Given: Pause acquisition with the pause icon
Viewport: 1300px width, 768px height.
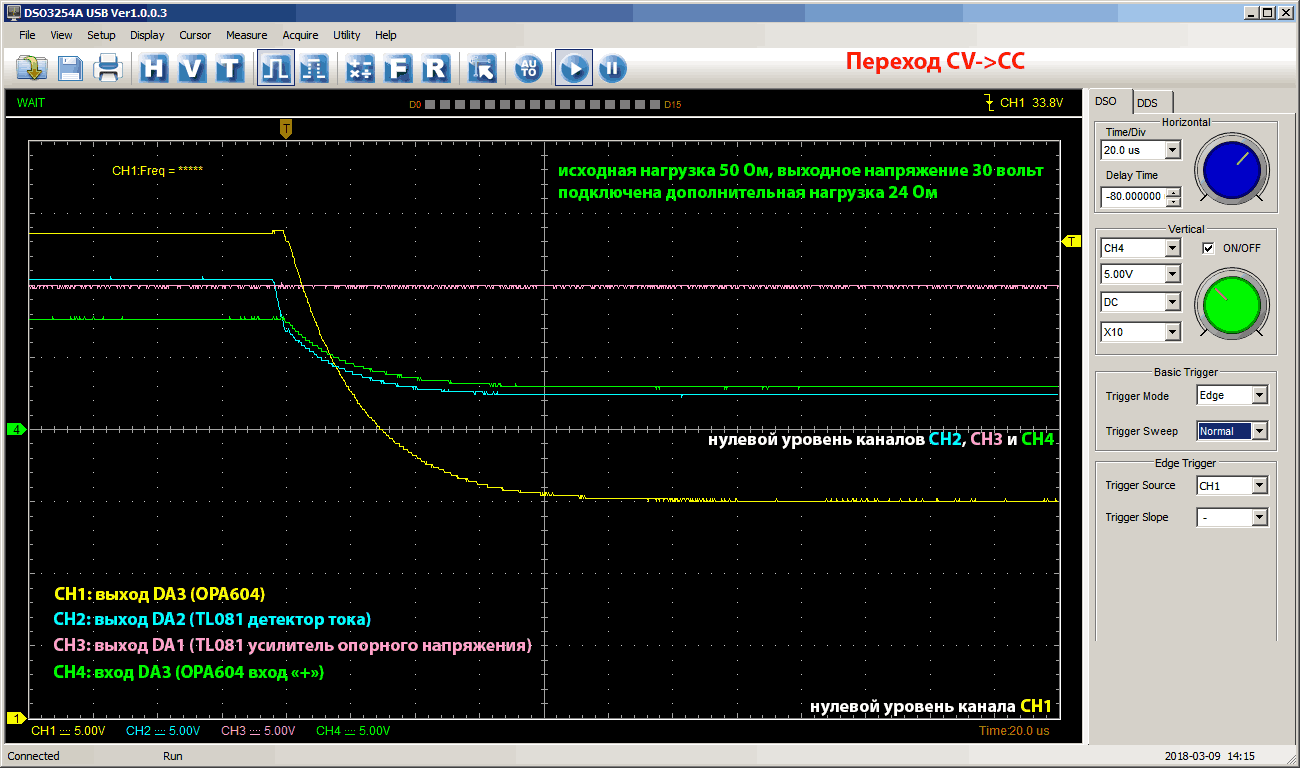Looking at the screenshot, I should coord(612,68).
